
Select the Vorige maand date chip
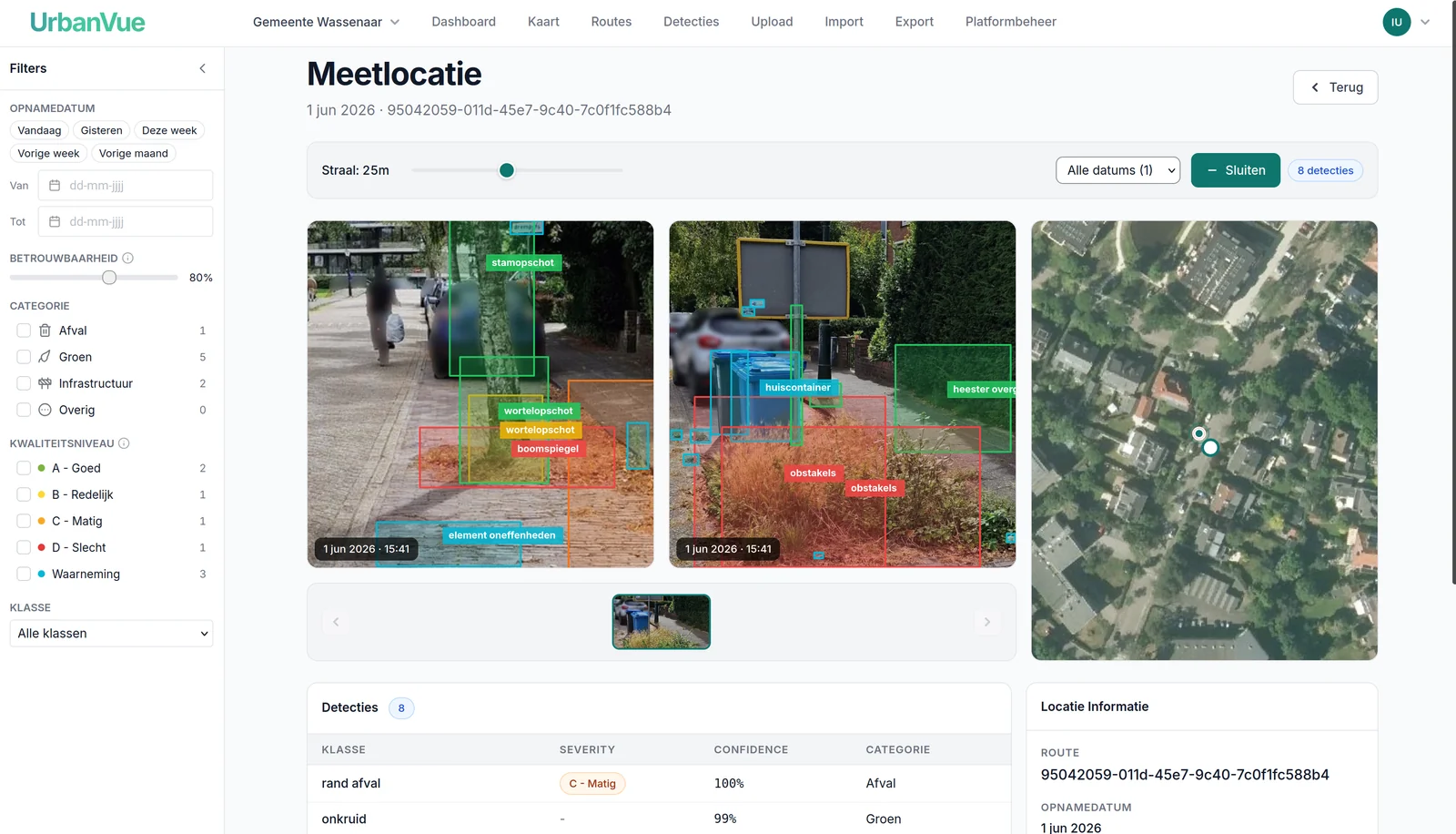[x=134, y=153]
